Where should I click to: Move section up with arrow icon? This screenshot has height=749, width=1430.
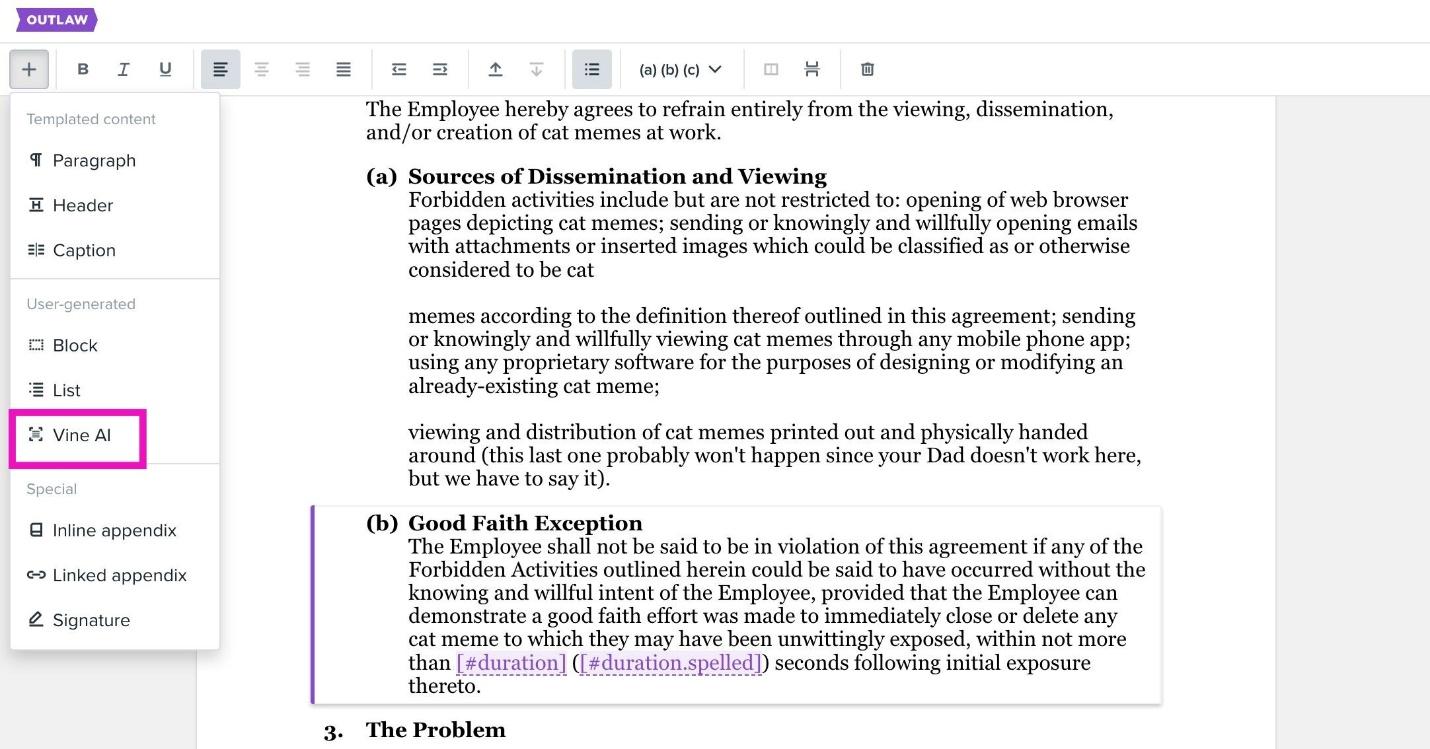495,69
